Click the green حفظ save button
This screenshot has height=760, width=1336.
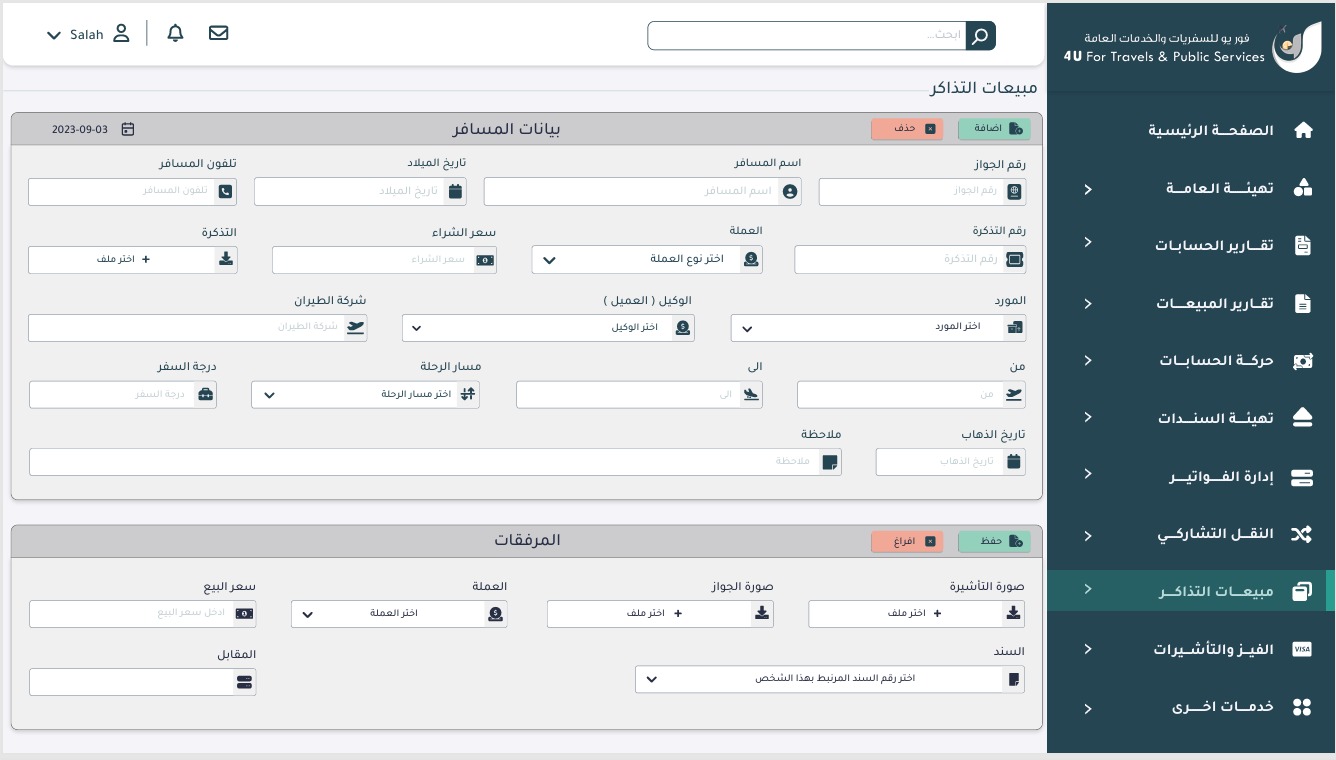click(x=994, y=541)
